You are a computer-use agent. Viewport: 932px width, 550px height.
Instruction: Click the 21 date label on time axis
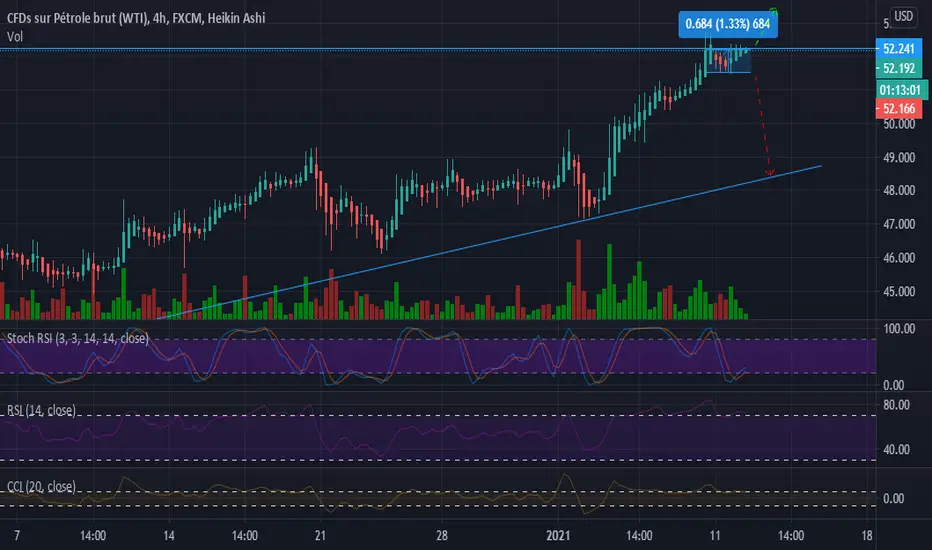pyautogui.click(x=320, y=536)
